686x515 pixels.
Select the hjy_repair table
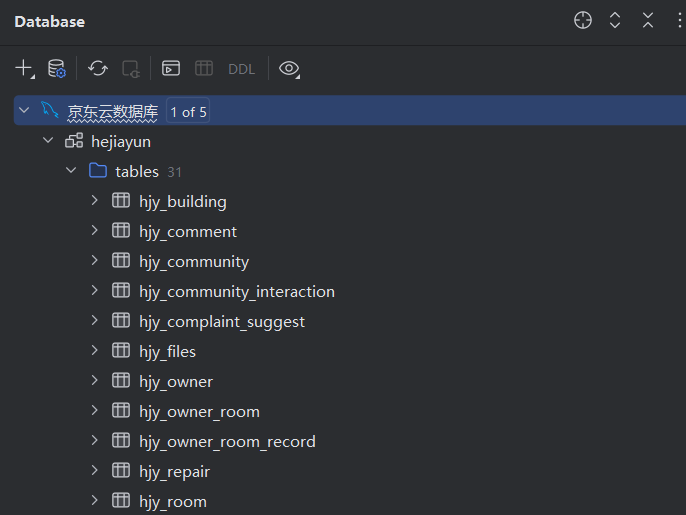(174, 472)
